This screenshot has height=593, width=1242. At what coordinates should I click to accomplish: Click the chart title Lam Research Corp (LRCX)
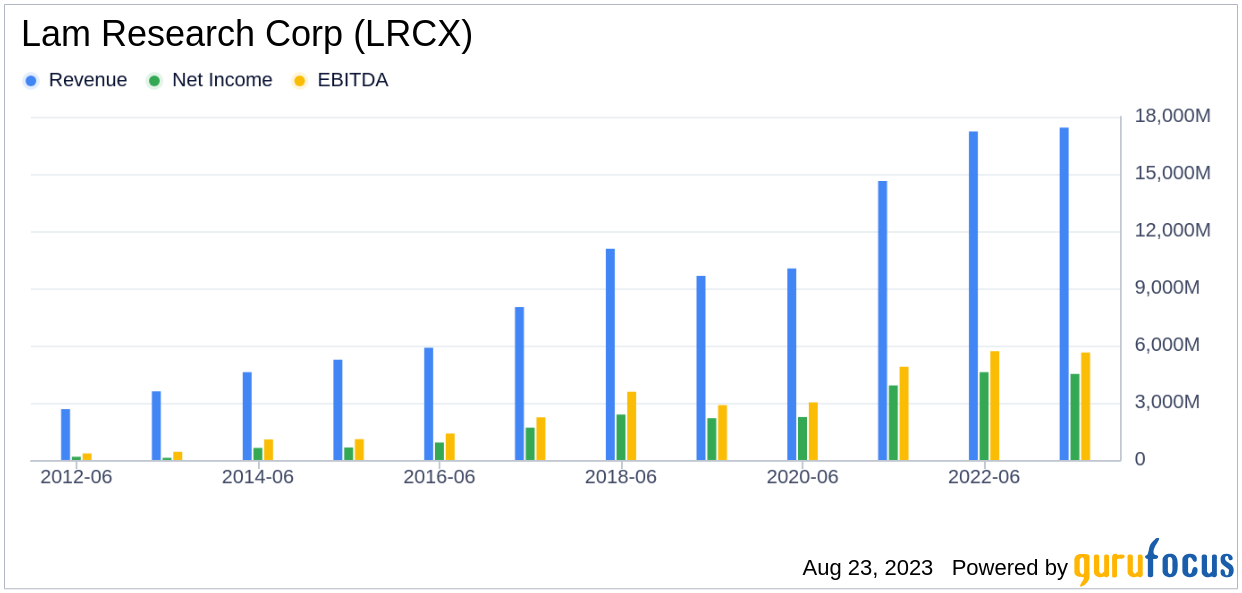tap(247, 35)
